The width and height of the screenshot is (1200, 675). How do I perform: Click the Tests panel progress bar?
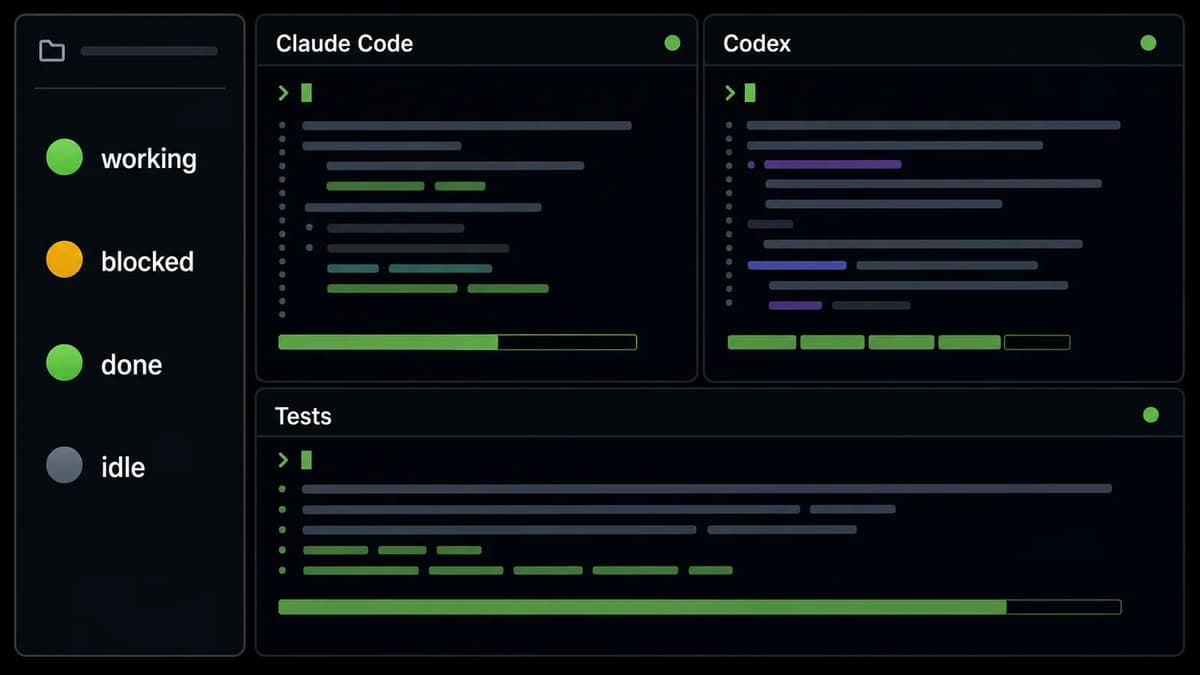[x=700, y=607]
